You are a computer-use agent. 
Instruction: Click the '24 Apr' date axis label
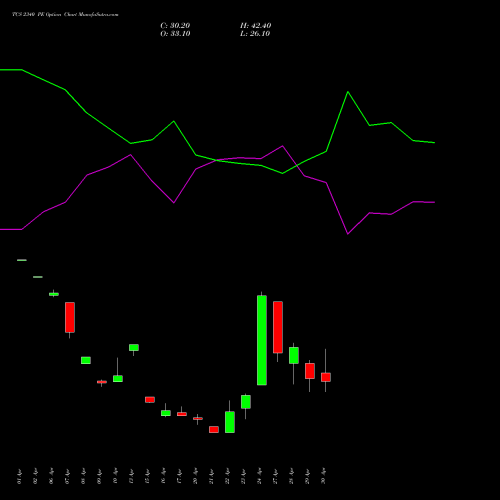click(259, 476)
